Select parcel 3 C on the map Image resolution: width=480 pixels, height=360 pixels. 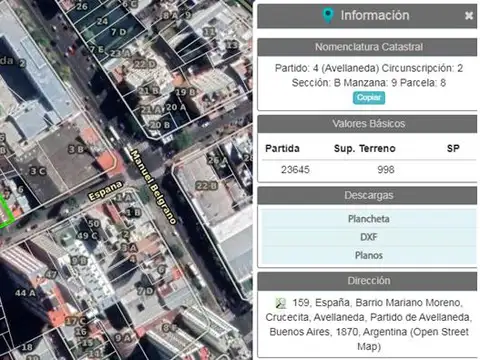tap(38, 171)
